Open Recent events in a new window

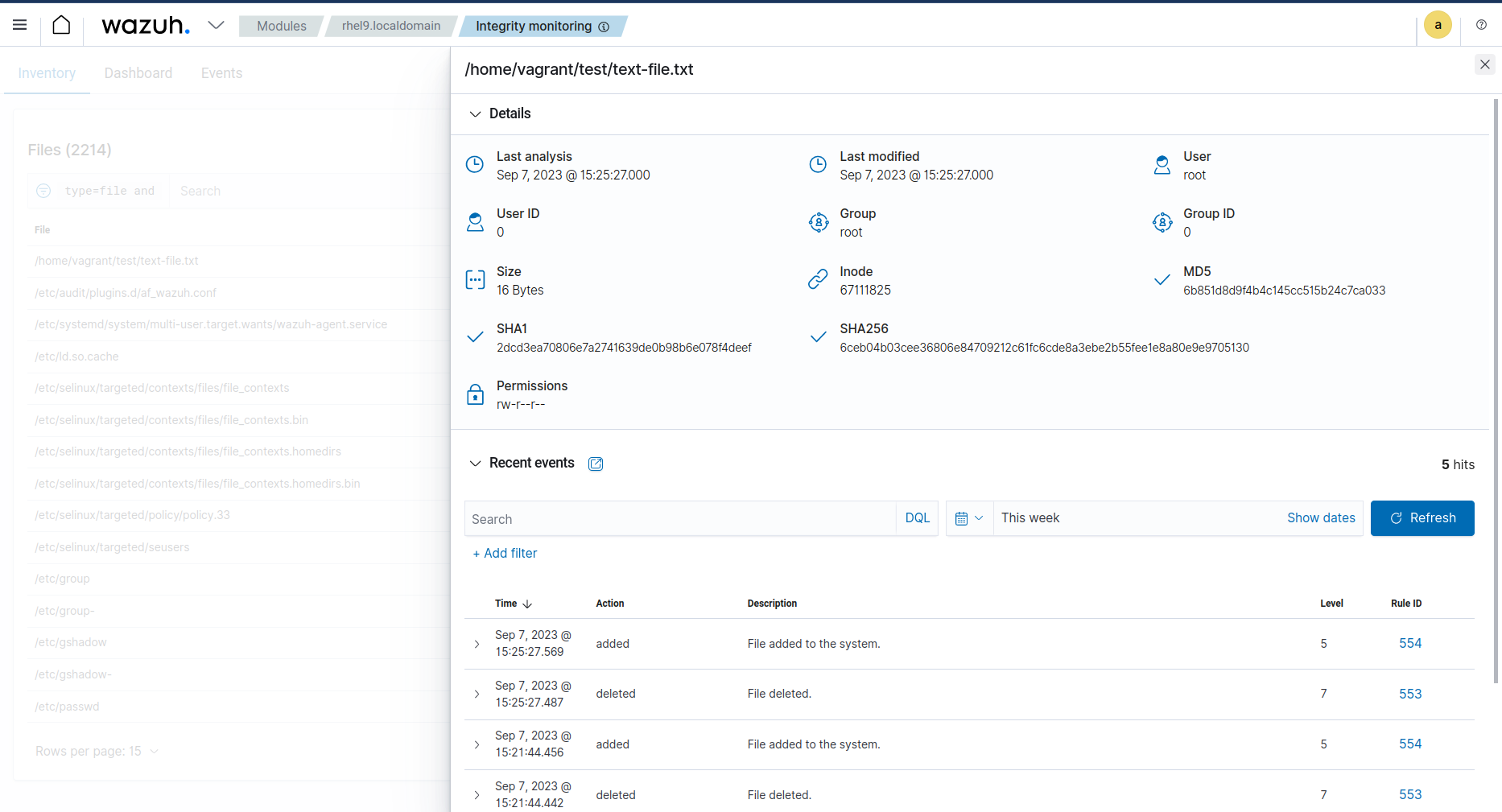tap(596, 464)
